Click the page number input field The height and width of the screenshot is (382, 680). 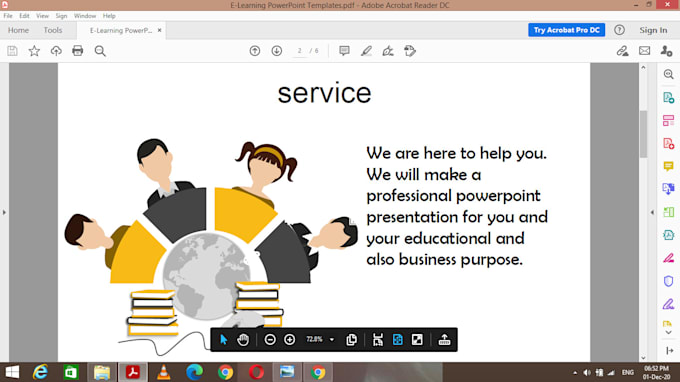coord(299,51)
